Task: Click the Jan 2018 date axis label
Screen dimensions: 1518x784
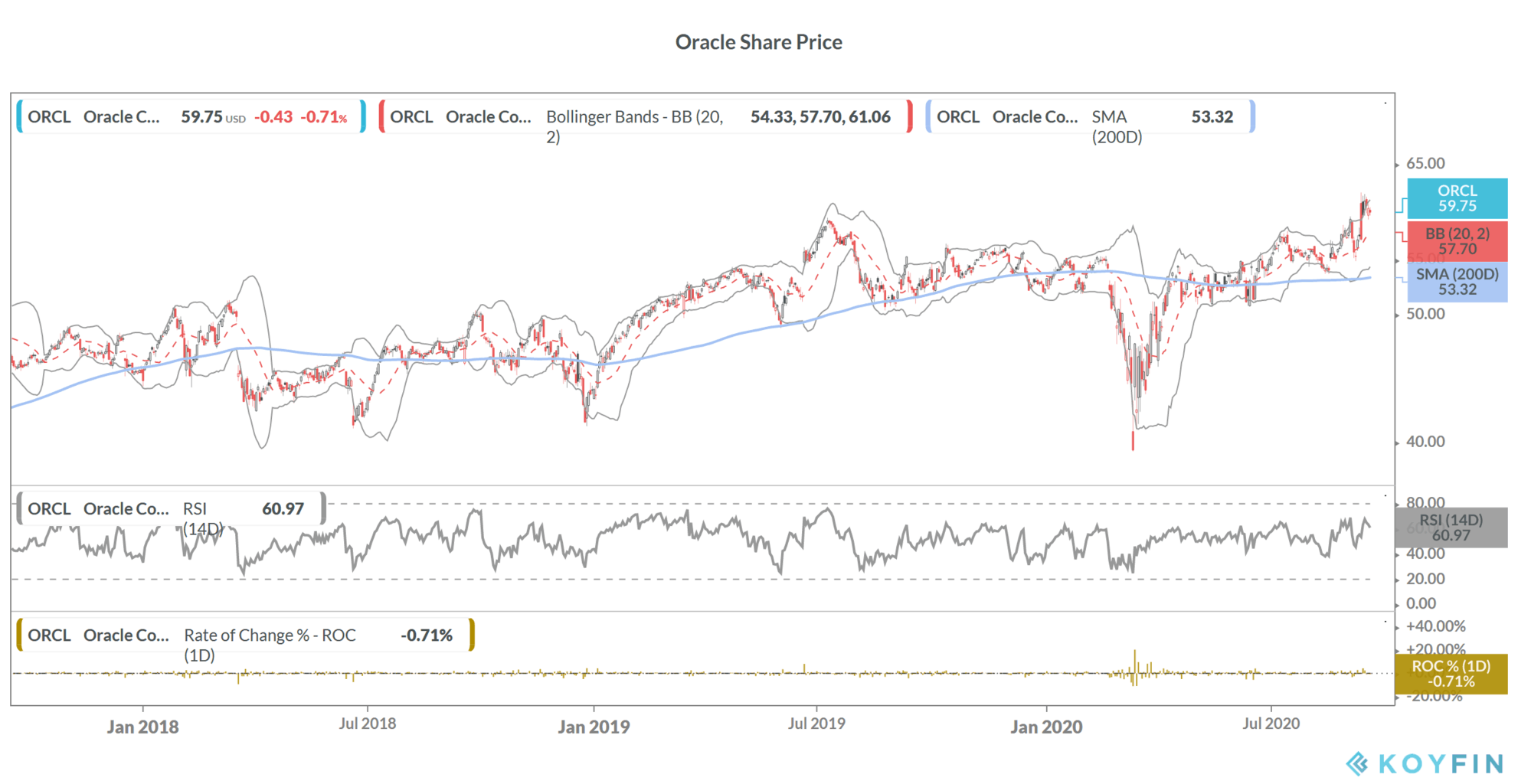Action: tap(142, 727)
